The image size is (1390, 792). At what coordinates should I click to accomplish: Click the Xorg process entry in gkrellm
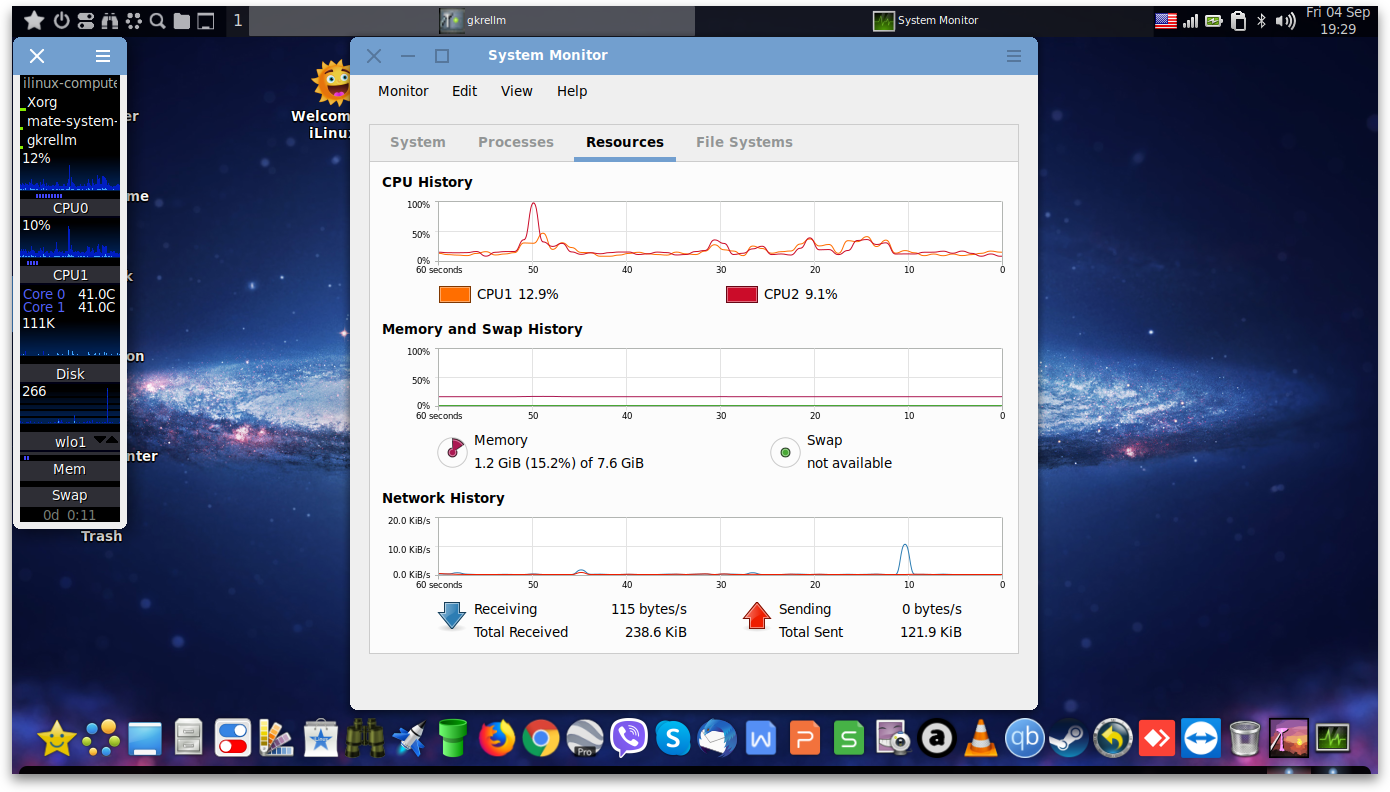click(42, 102)
